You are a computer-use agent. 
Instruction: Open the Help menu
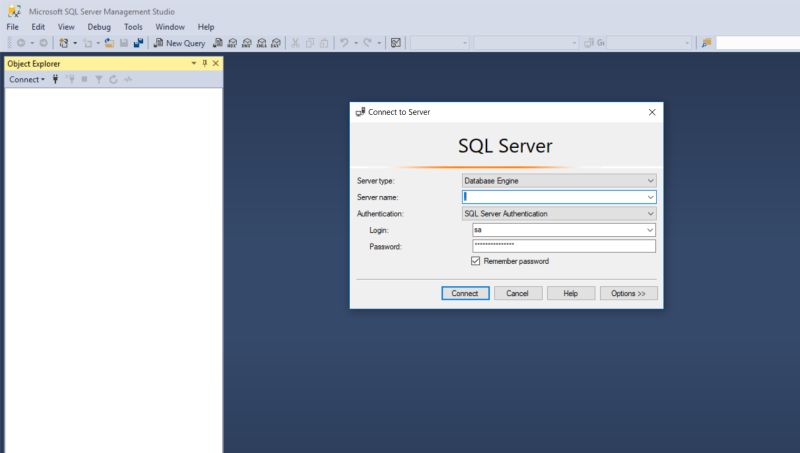tap(206, 27)
